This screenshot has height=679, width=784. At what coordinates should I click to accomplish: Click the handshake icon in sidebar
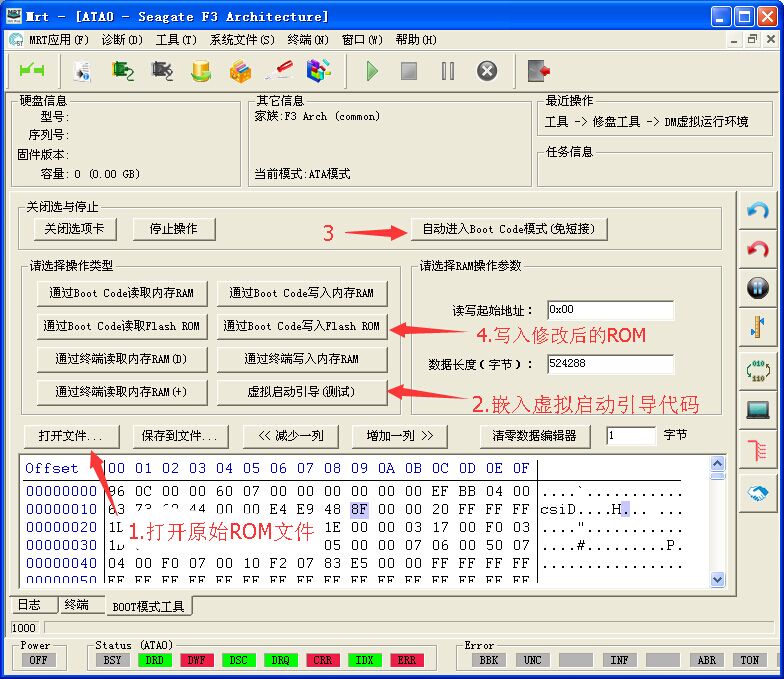(758, 491)
